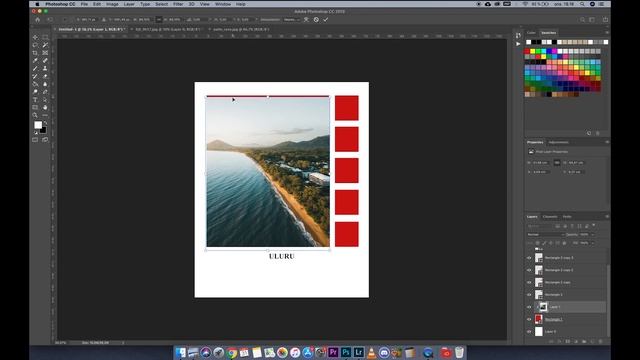640x360 pixels.
Task: Switch to the Adjustments tab
Action: click(x=558, y=142)
